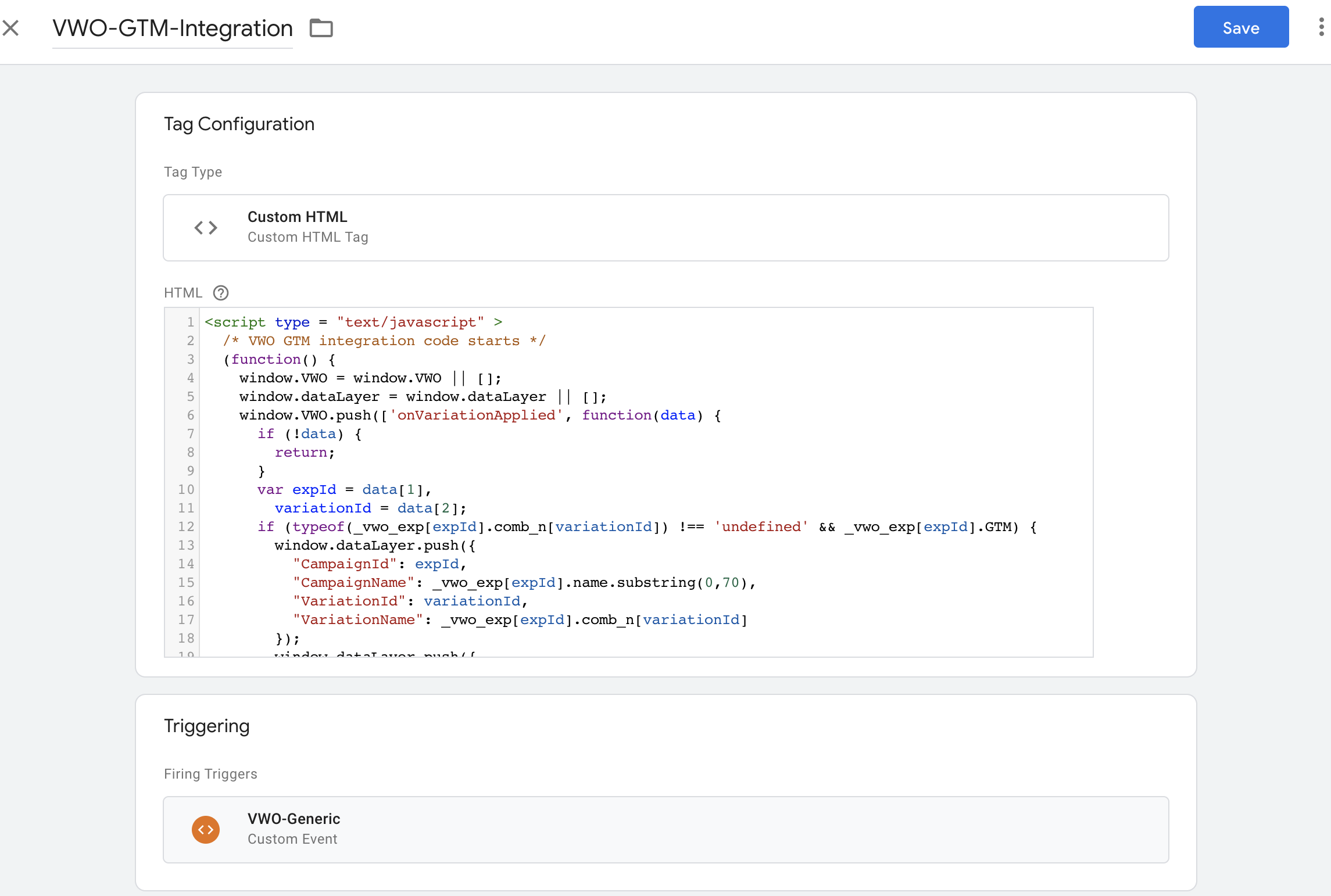
Task: Click the orange VWO-Generic trigger icon
Action: point(206,830)
